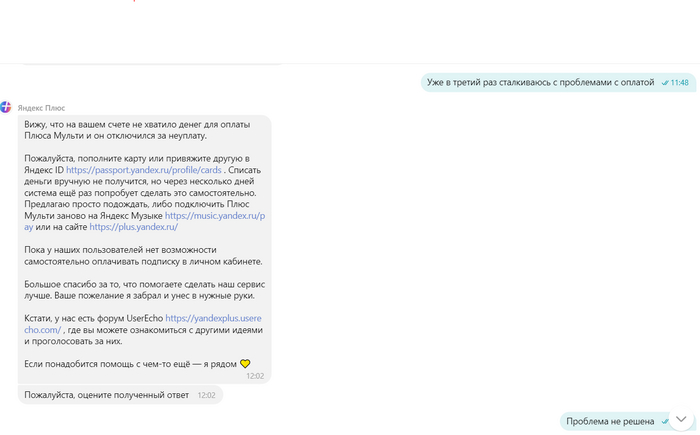
Task: Click the paragraph starting 'Пока у наших пользователей'
Action: [x=143, y=255]
